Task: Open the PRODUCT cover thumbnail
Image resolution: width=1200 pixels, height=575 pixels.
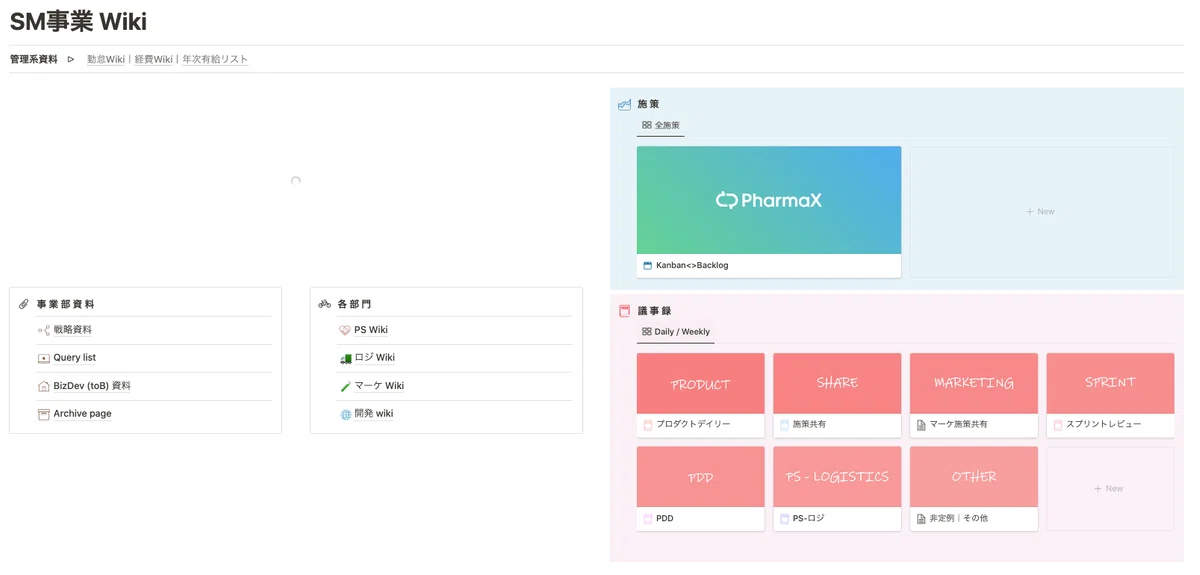Action: click(701, 383)
